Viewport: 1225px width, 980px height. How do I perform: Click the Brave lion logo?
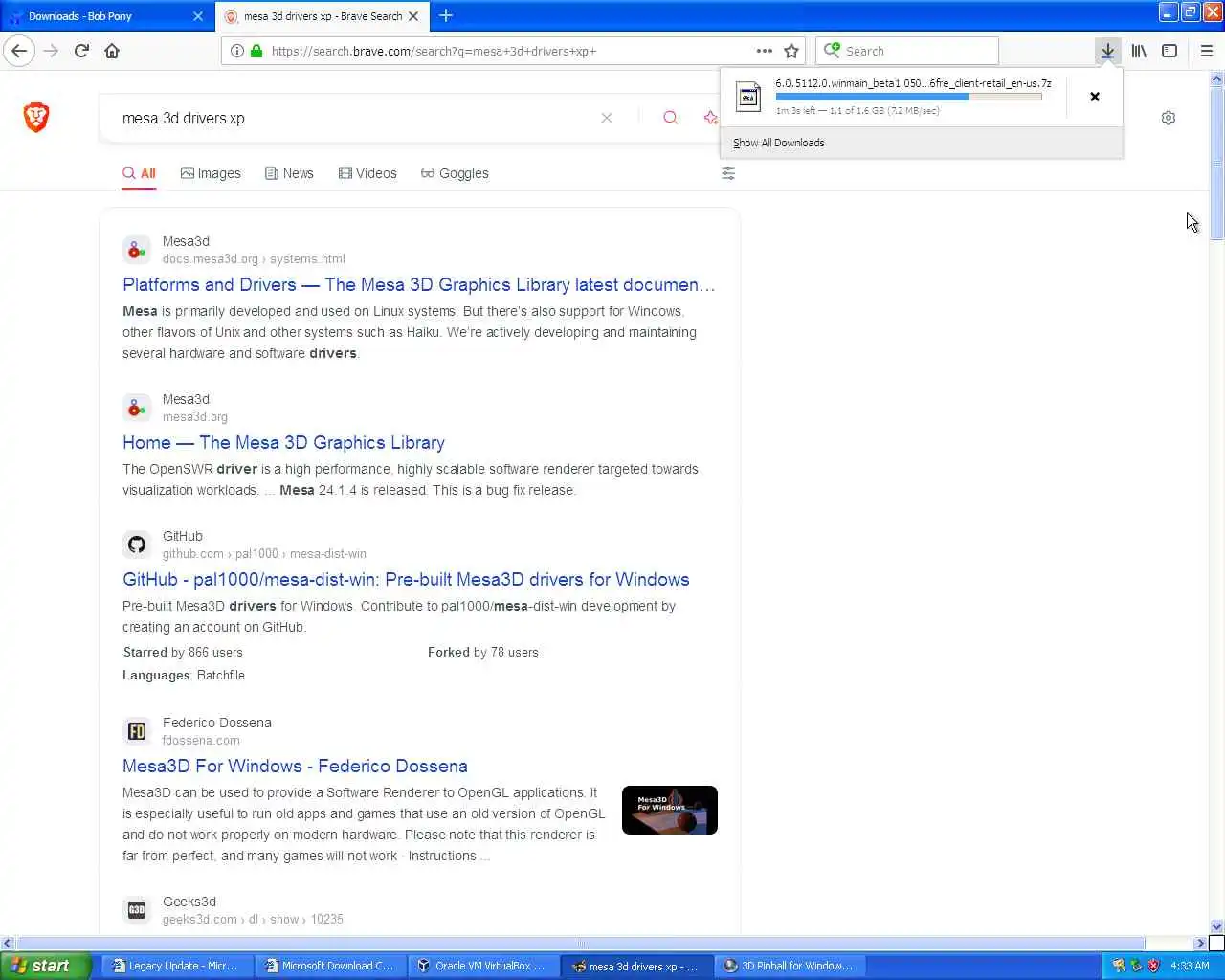(36, 117)
